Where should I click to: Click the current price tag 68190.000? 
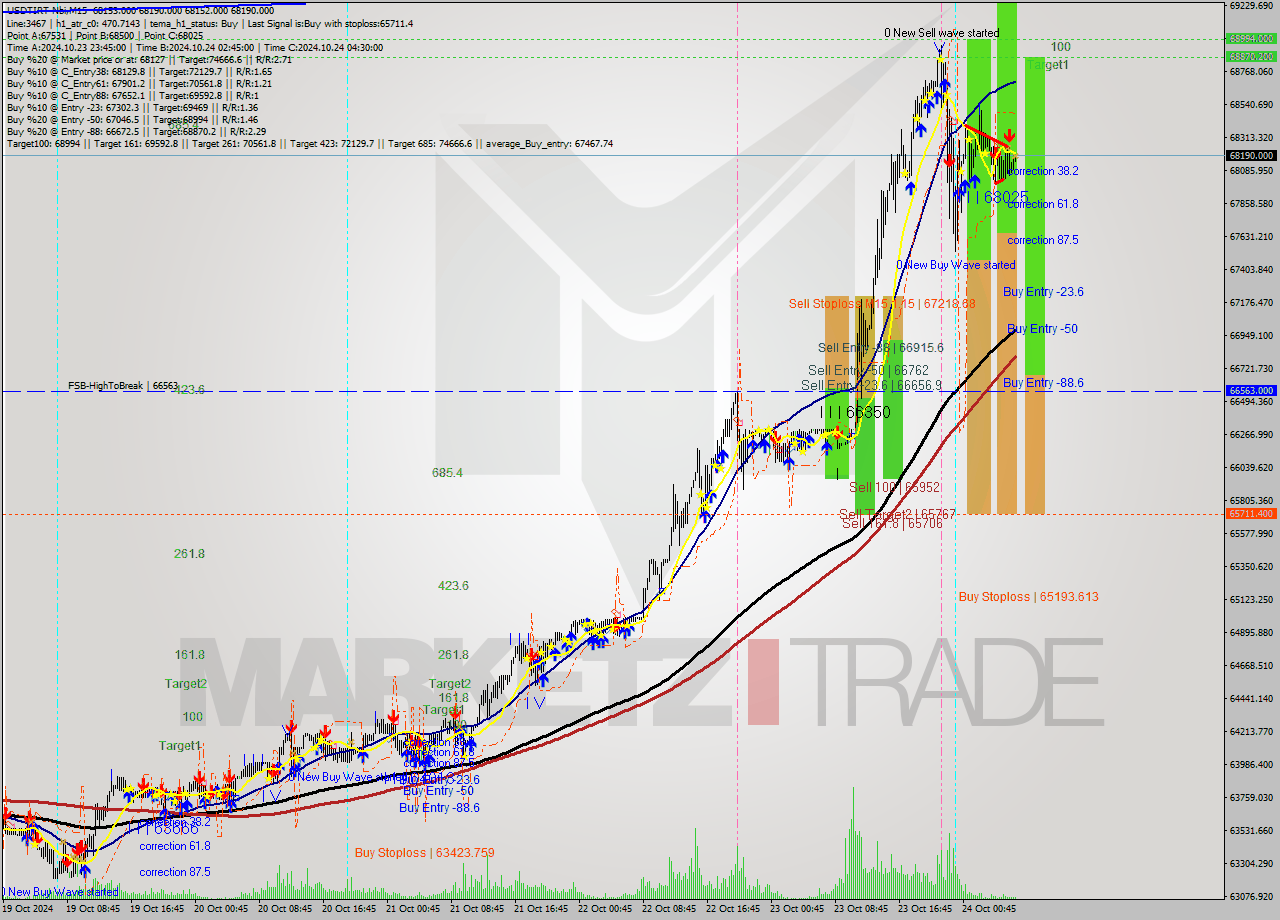pyautogui.click(x=1250, y=156)
